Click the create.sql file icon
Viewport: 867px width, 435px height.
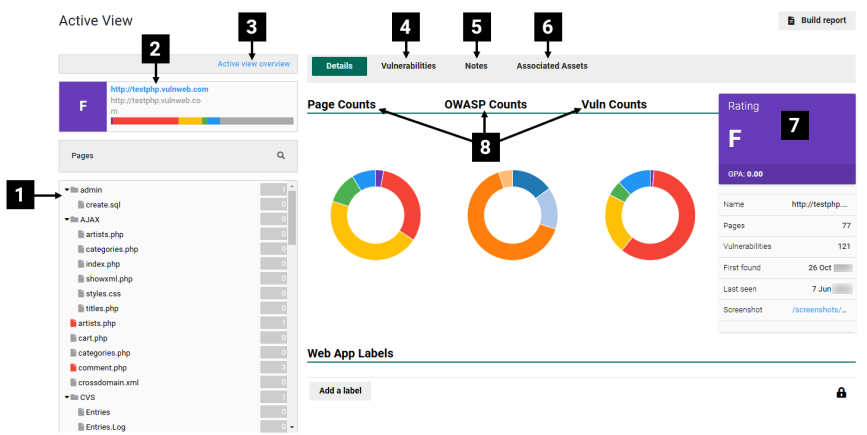click(x=81, y=205)
